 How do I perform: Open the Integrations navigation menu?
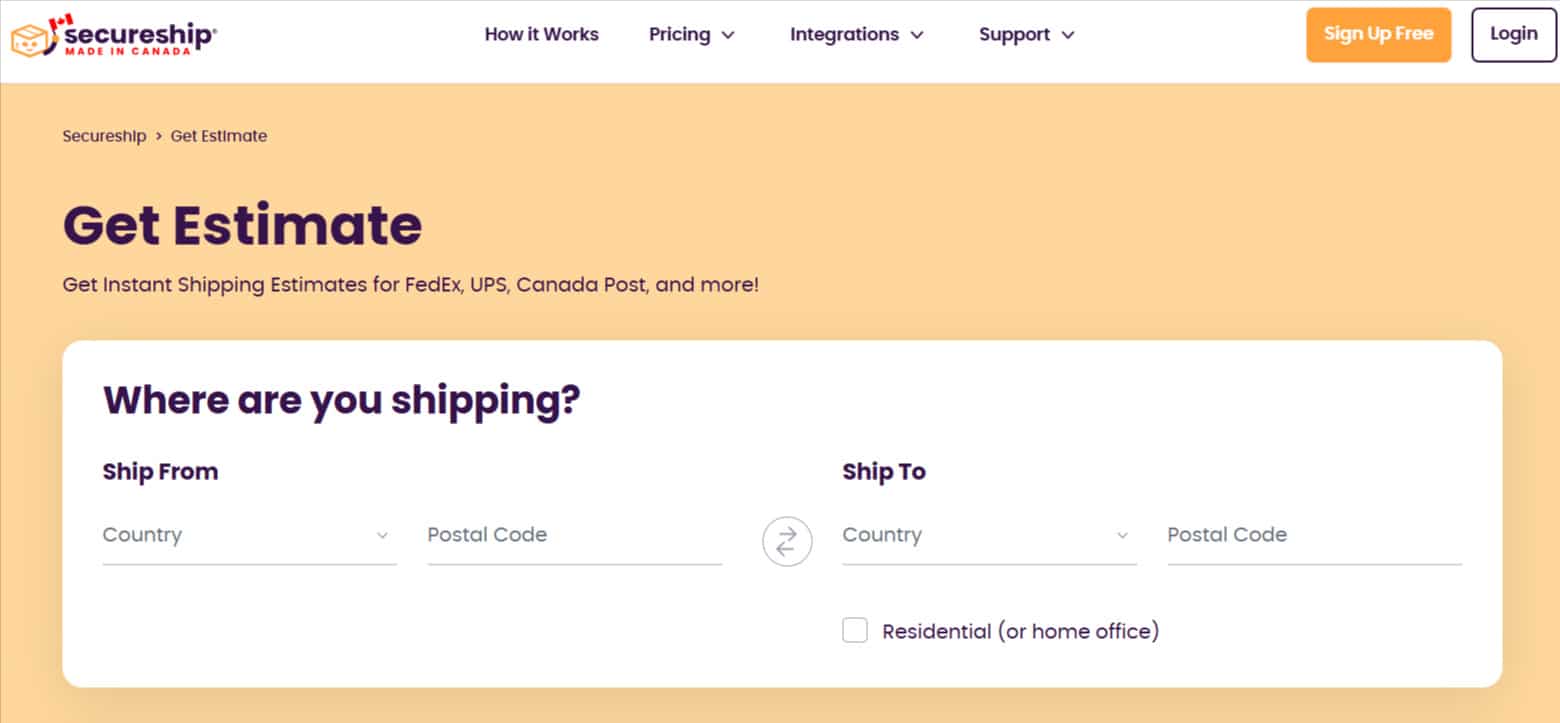844,34
